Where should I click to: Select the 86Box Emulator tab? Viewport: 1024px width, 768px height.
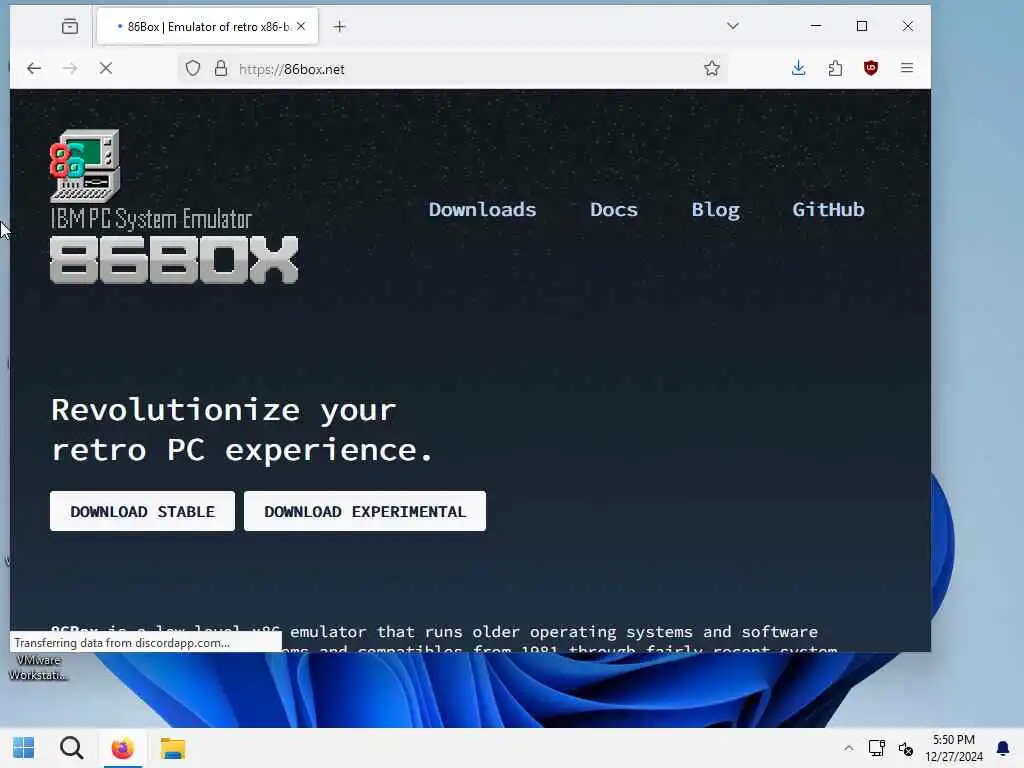tap(207, 27)
